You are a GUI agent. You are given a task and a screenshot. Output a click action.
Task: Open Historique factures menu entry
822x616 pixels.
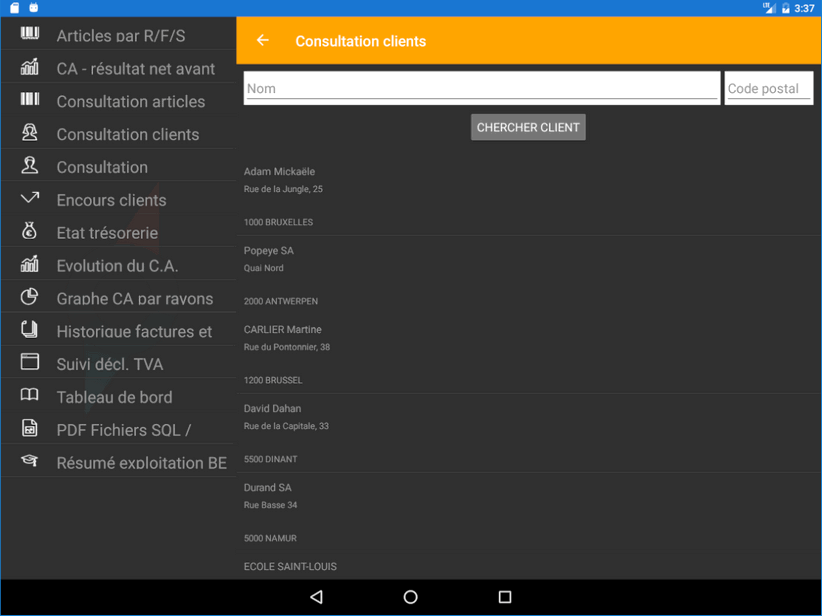coord(134,331)
